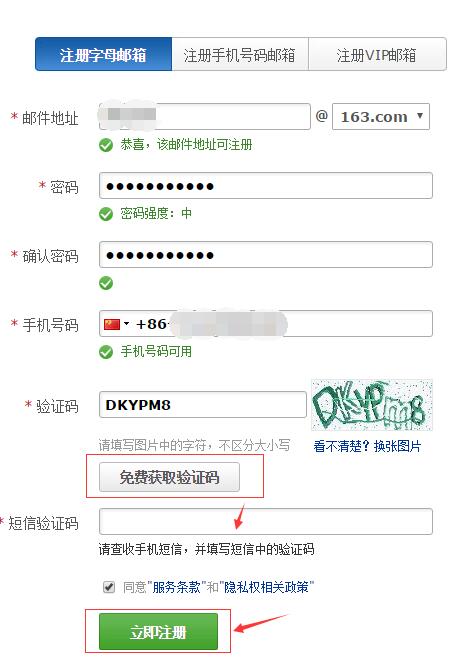Select the 注册字母邮箱 tab
The height and width of the screenshot is (659, 470).
point(103,54)
